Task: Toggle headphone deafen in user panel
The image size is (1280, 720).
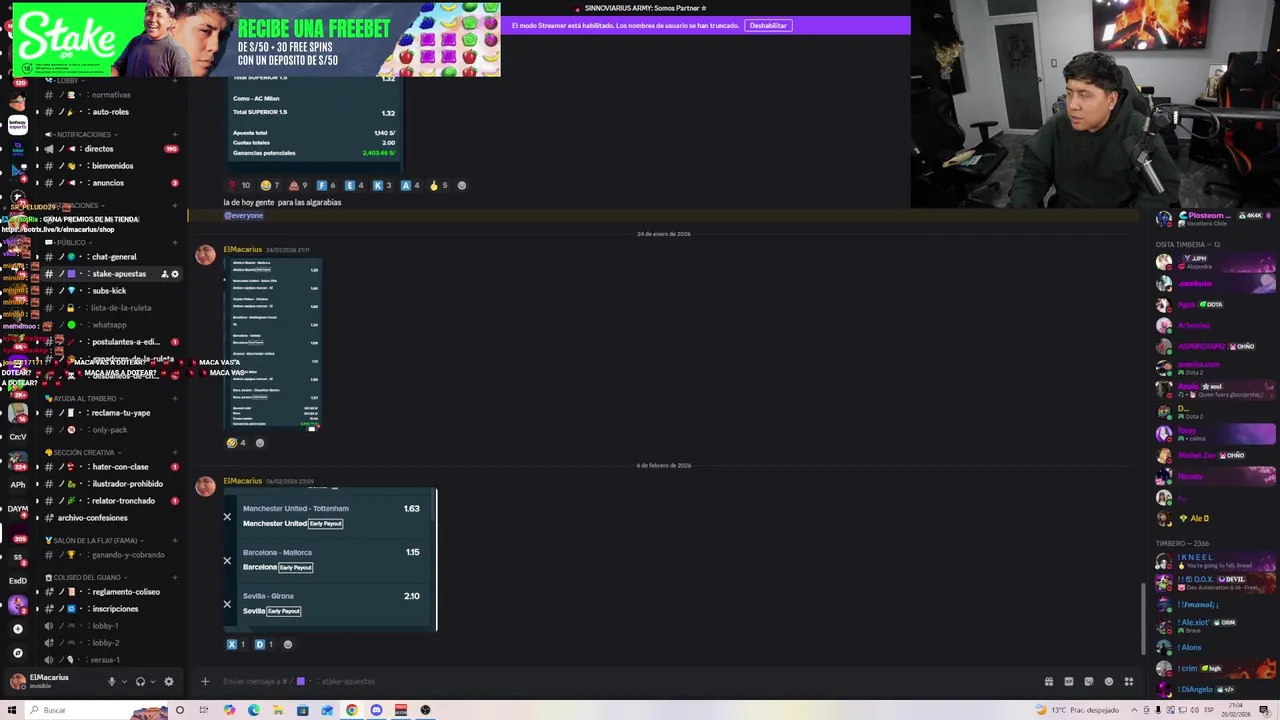Action: click(140, 682)
